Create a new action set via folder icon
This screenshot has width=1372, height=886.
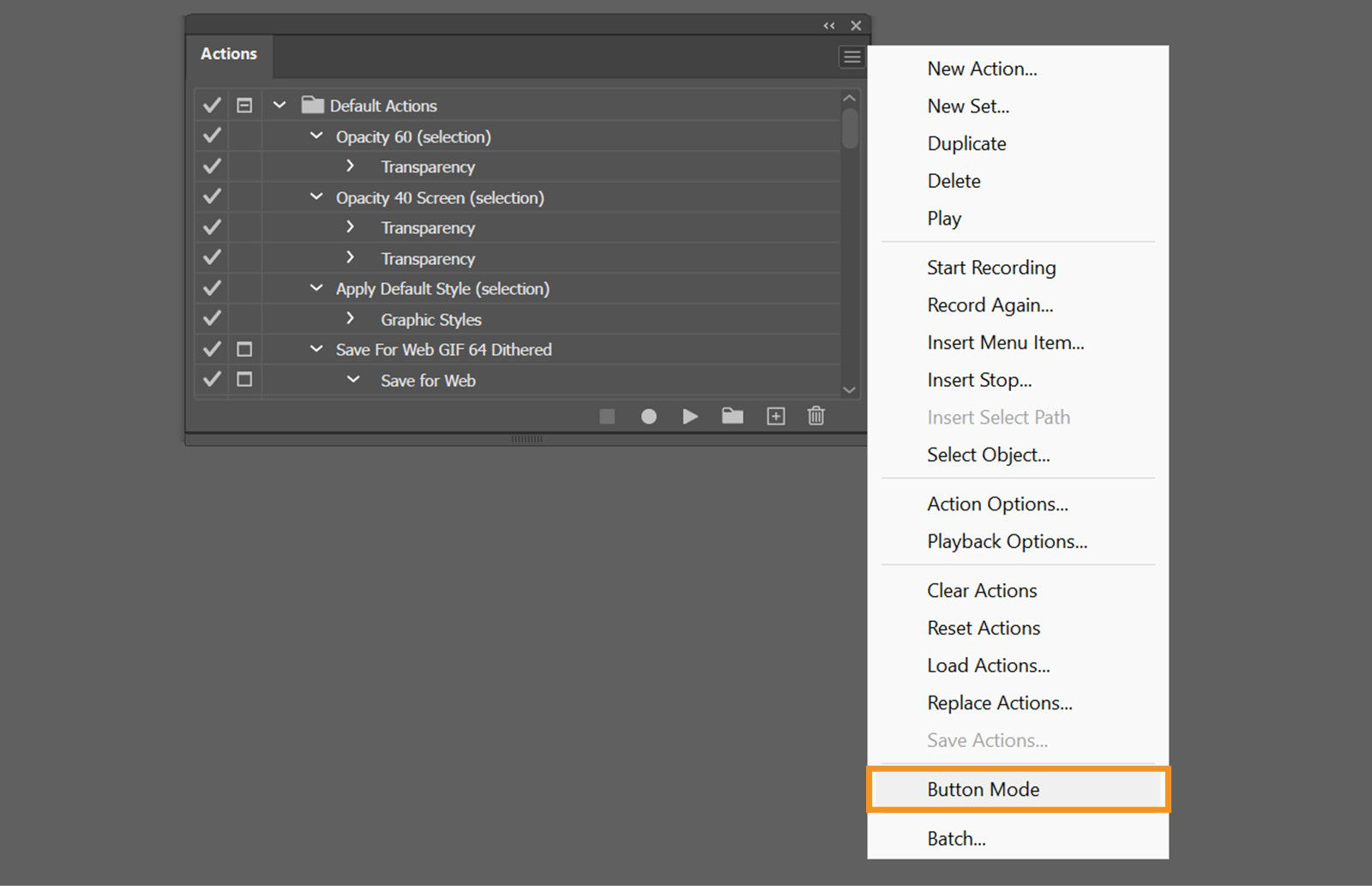coord(733,416)
